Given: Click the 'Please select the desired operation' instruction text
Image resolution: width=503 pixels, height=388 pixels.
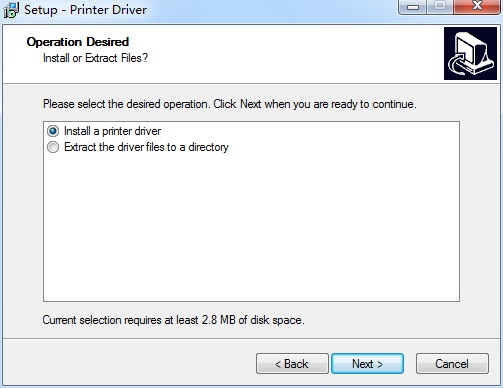Looking at the screenshot, I should point(230,104).
